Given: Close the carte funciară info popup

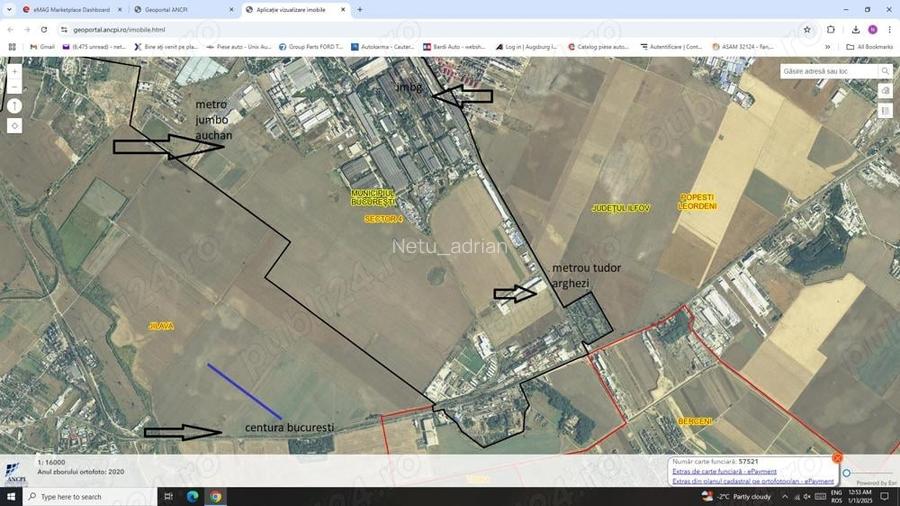Looking at the screenshot, I should [x=837, y=457].
